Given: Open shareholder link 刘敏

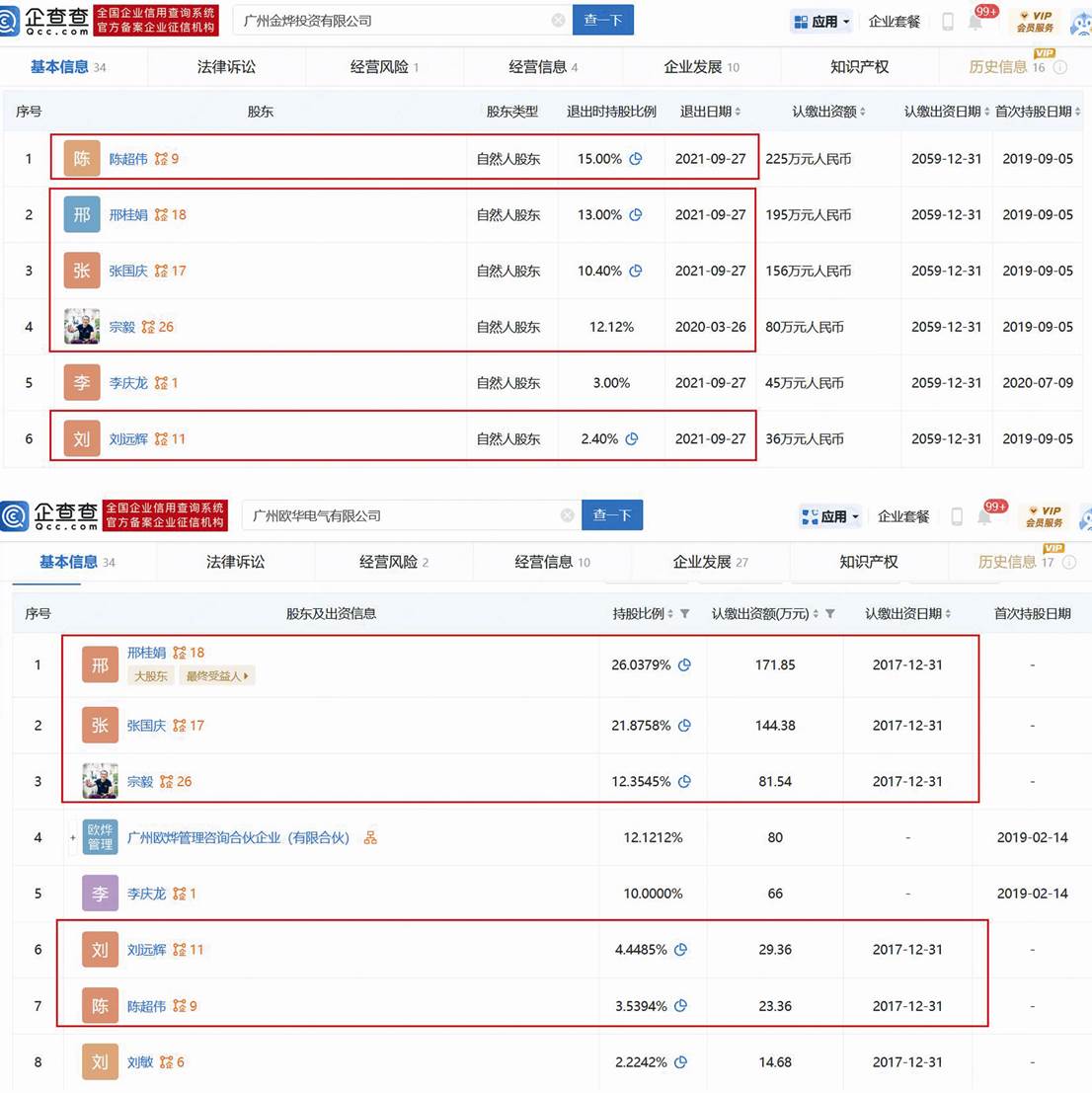Looking at the screenshot, I should (139, 1062).
